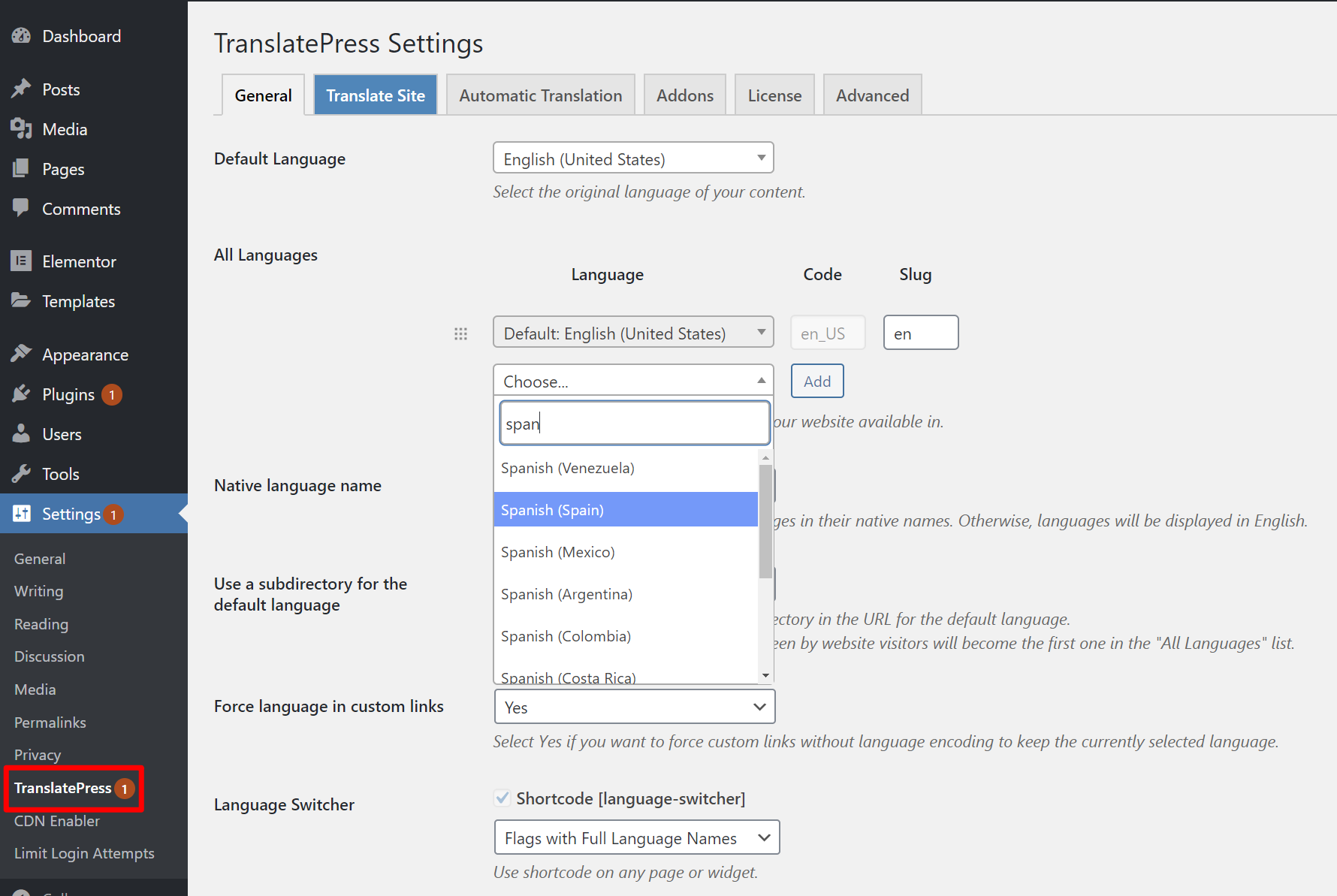Select Spanish (Venezuela) from the list
Image resolution: width=1337 pixels, height=896 pixels.
(x=626, y=468)
